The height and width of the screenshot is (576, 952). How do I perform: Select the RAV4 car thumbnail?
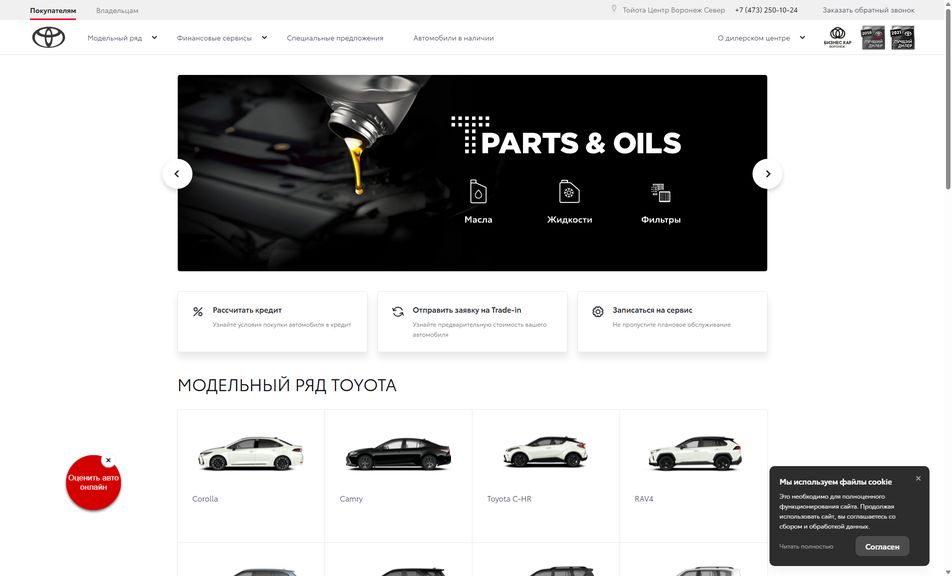(695, 453)
